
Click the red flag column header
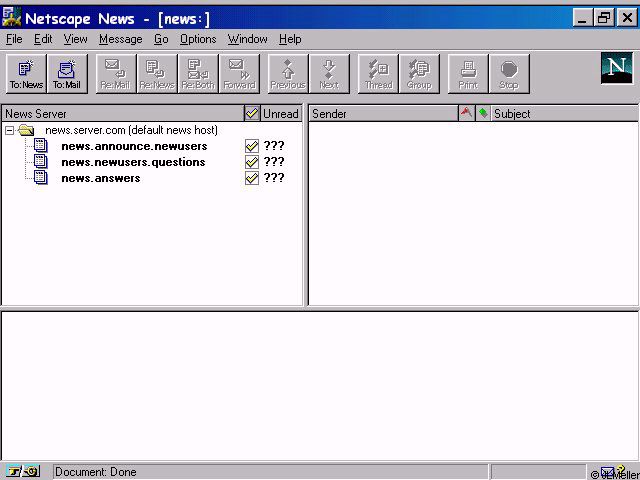pos(466,113)
